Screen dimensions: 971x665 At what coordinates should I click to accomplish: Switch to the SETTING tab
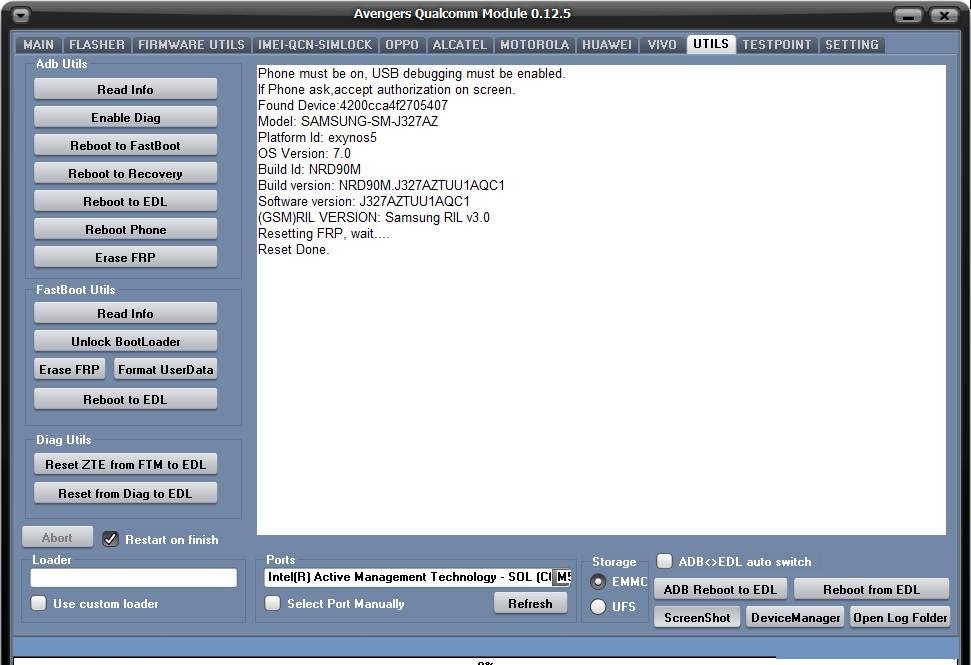point(851,45)
